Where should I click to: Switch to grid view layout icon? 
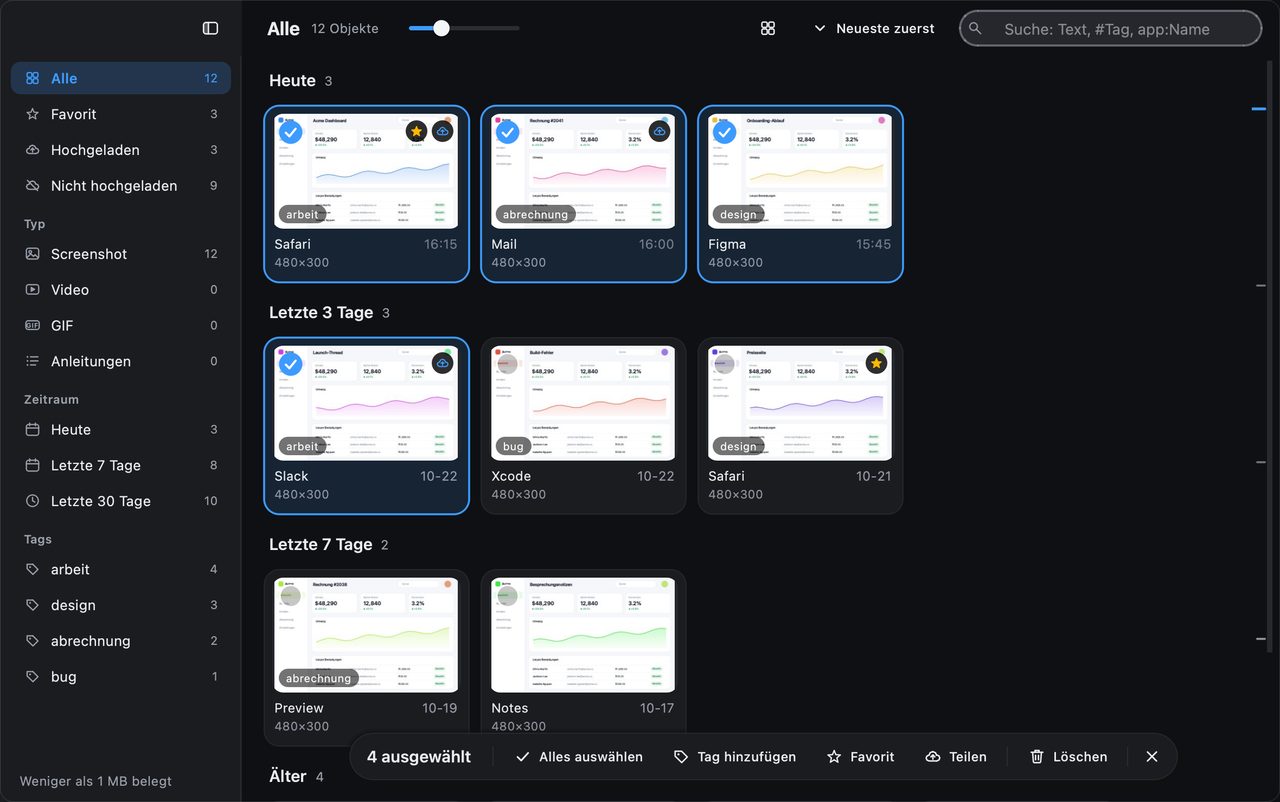pyautogui.click(x=768, y=28)
